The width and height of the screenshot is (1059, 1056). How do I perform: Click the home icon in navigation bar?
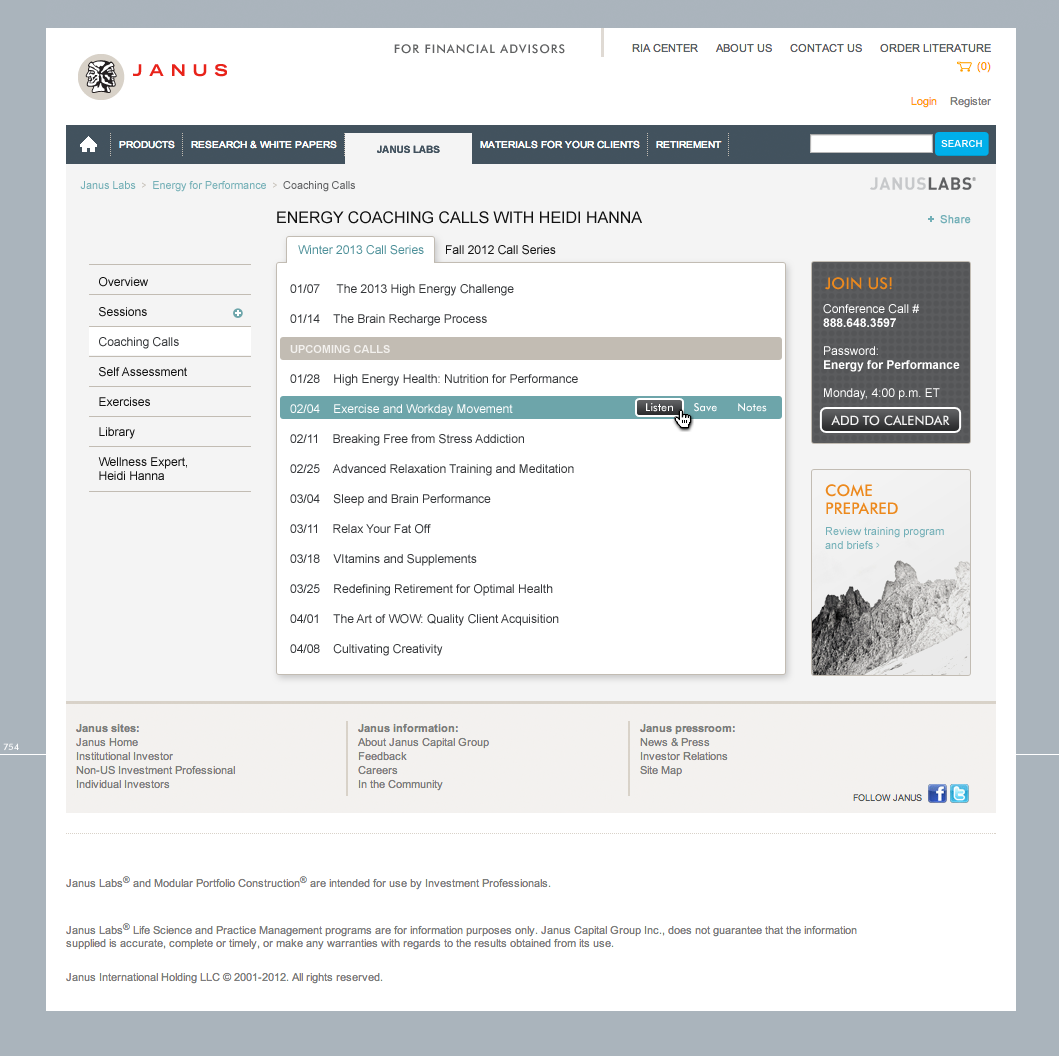[88, 145]
